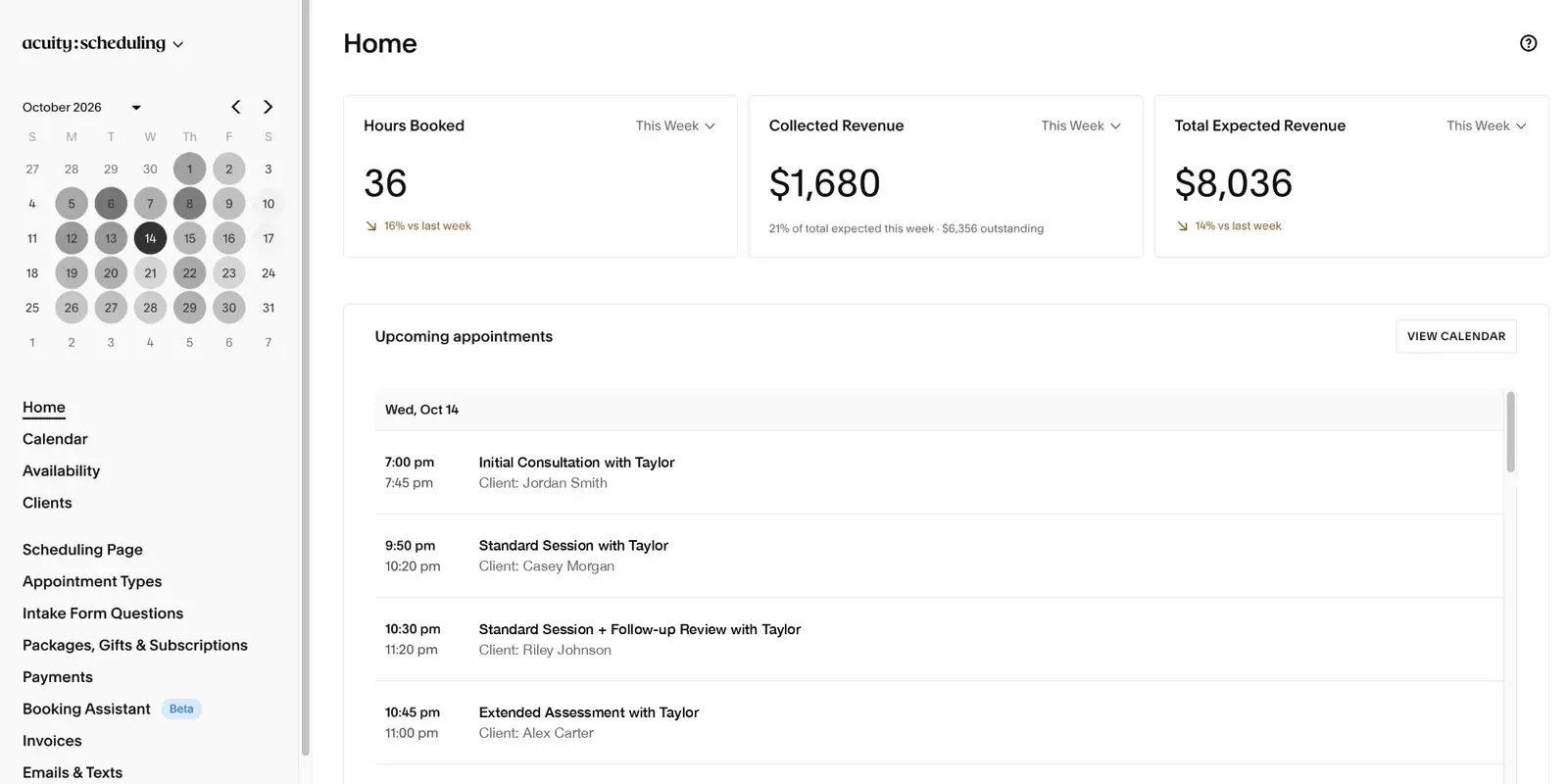Click the $8,036 expected revenue value
The width and height of the screenshot is (1568, 784).
tap(1233, 183)
